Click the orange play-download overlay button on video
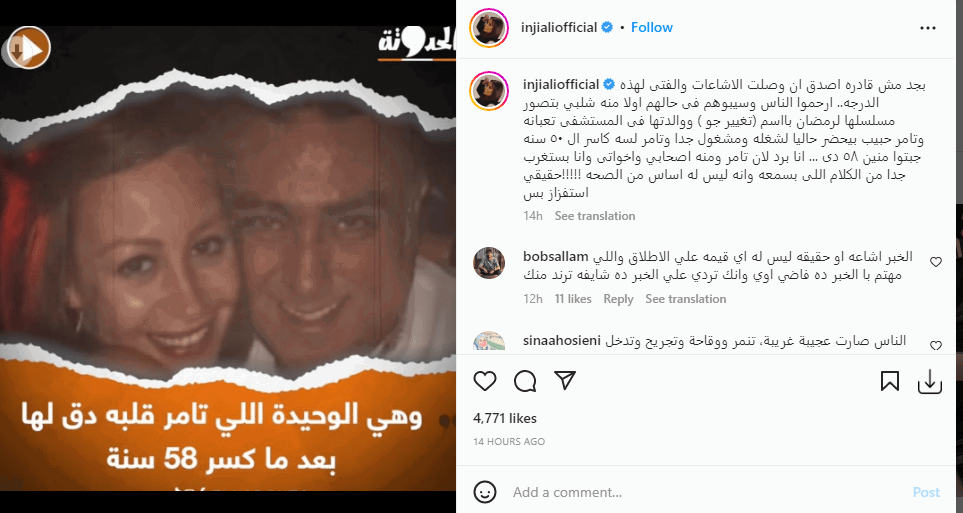 coord(26,48)
